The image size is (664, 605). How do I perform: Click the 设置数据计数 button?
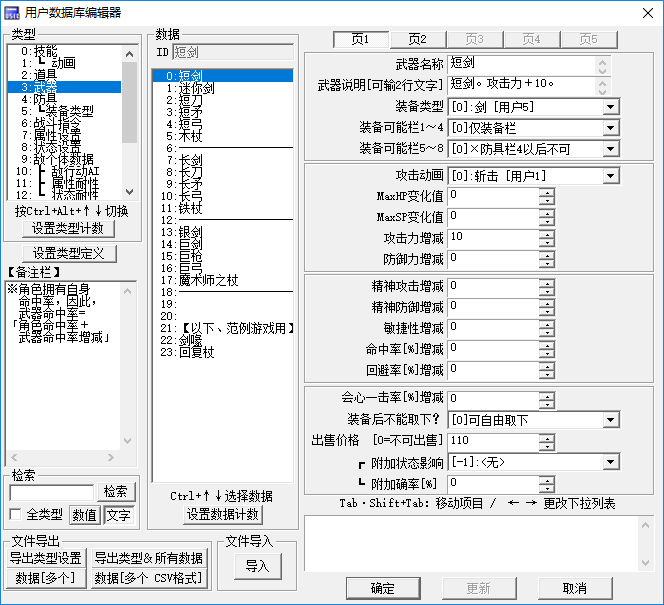(x=223, y=514)
